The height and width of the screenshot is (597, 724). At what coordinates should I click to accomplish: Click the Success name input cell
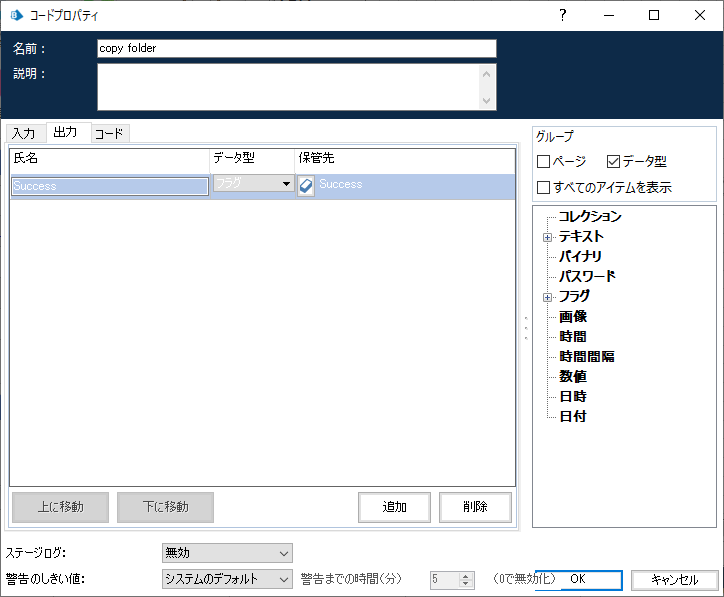[110, 186]
